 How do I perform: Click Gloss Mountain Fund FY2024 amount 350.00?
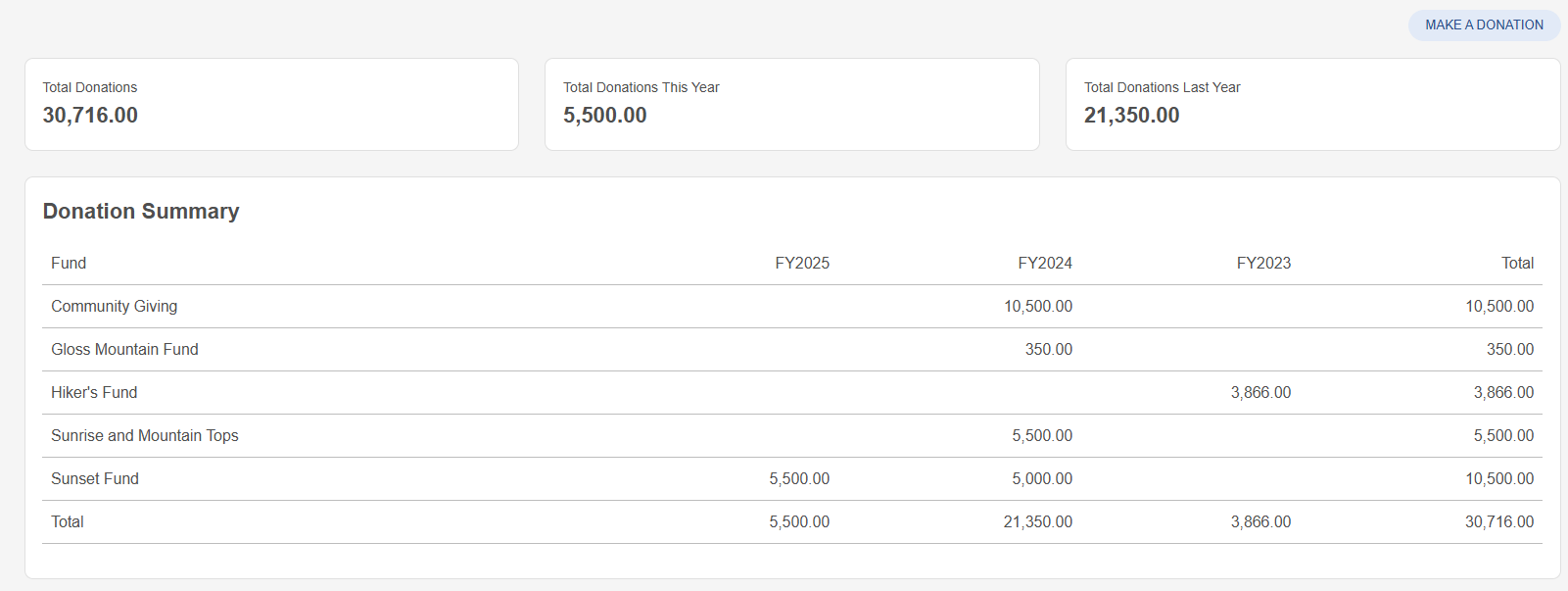(1049, 350)
